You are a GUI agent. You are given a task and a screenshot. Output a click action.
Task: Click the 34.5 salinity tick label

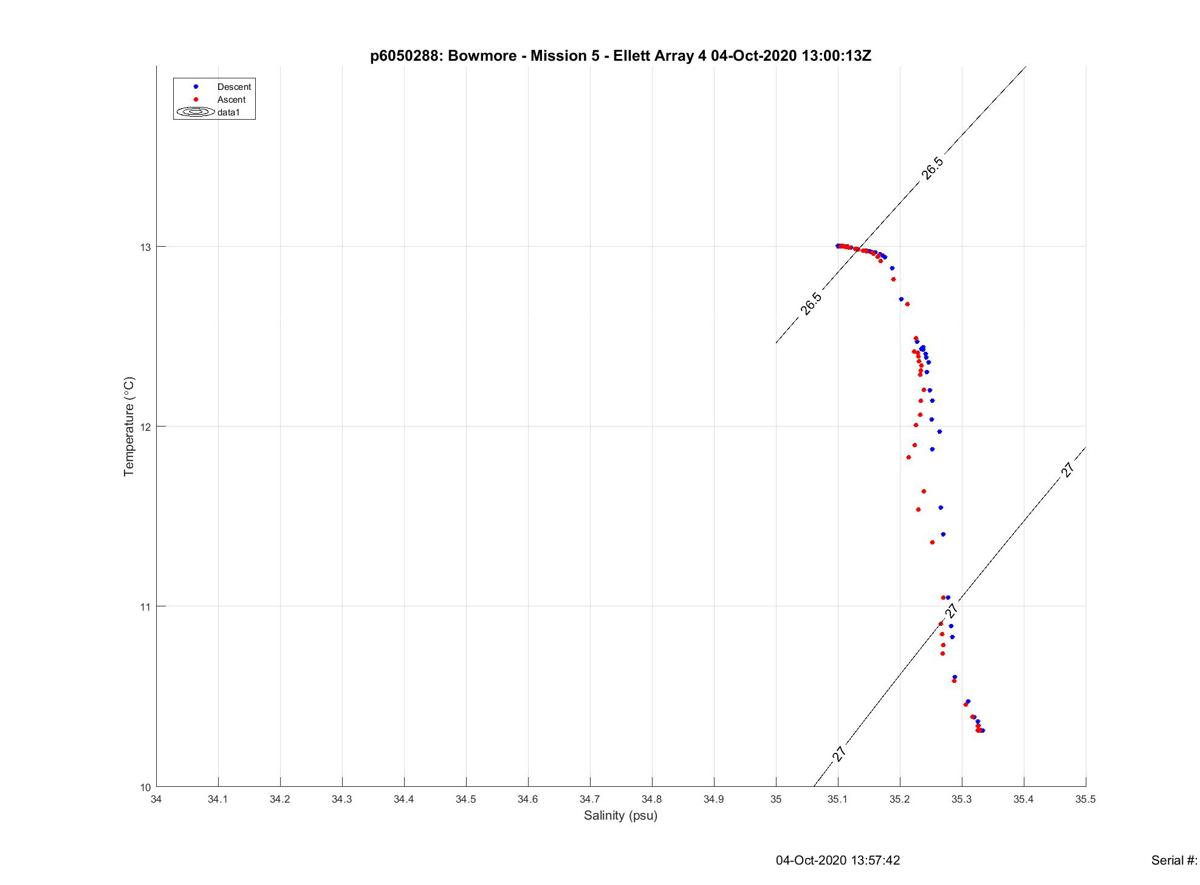coord(466,799)
